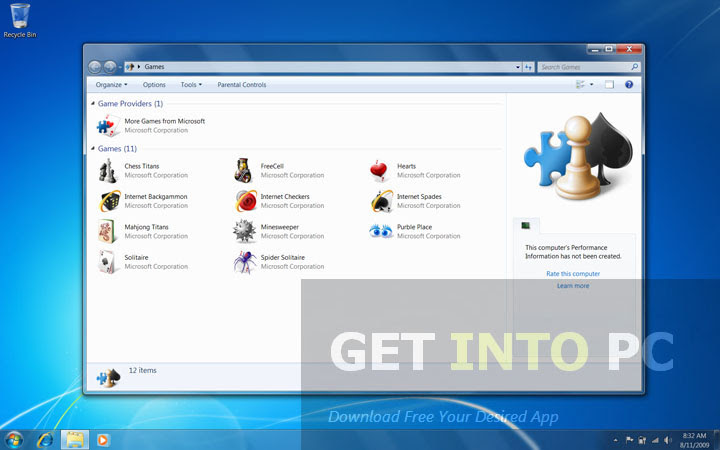Click the network signal tray icon
This screenshot has height=450, width=720.
(x=654, y=440)
